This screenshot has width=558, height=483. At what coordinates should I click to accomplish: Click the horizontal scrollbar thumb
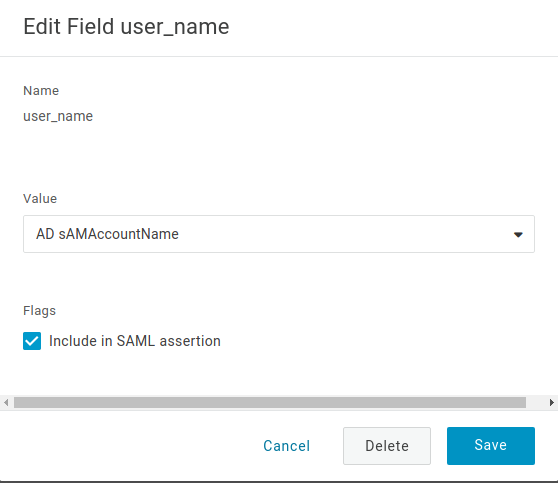pos(270,403)
